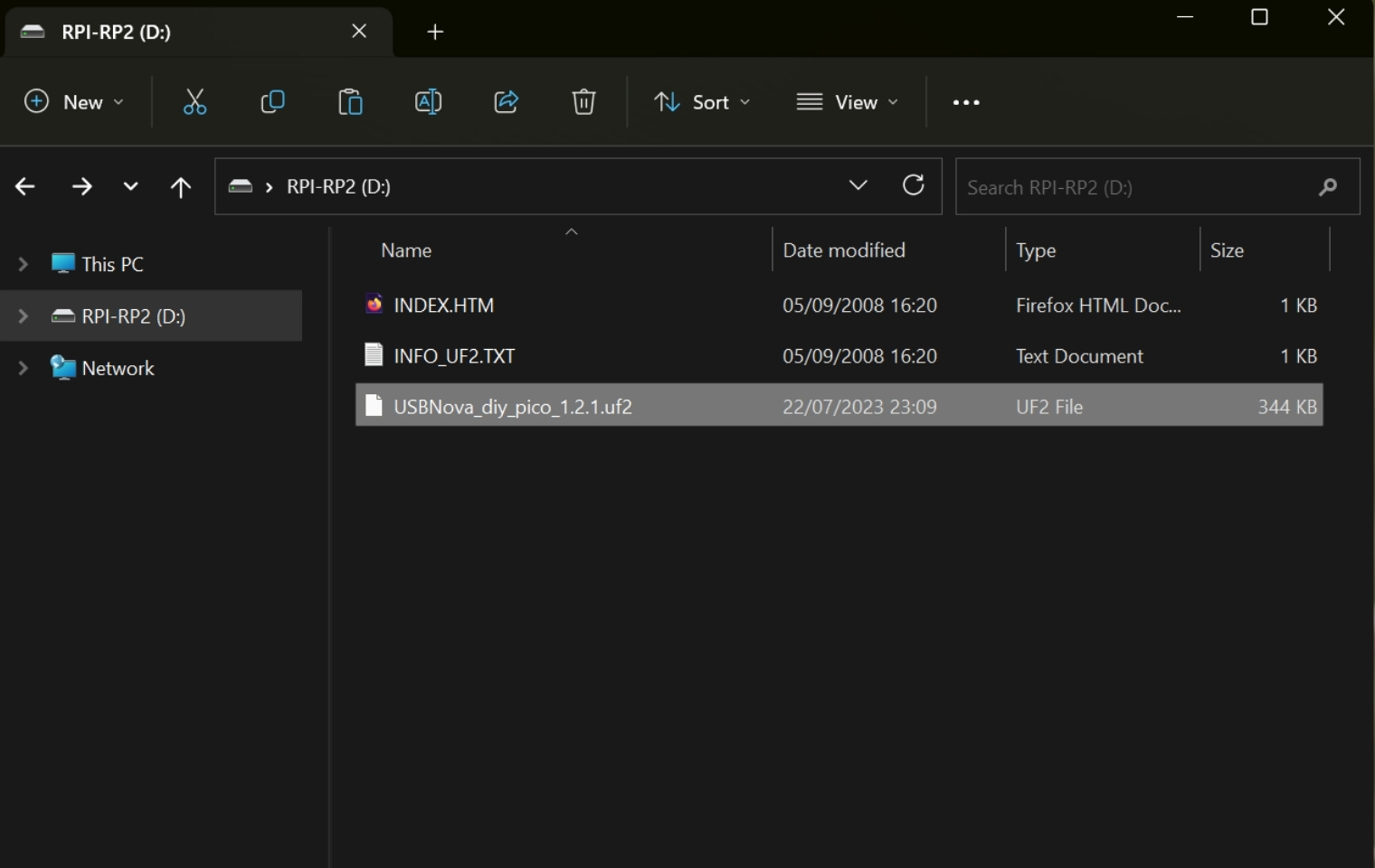Click the This PC monitor icon
Screen dimensions: 1375x868
click(x=62, y=263)
